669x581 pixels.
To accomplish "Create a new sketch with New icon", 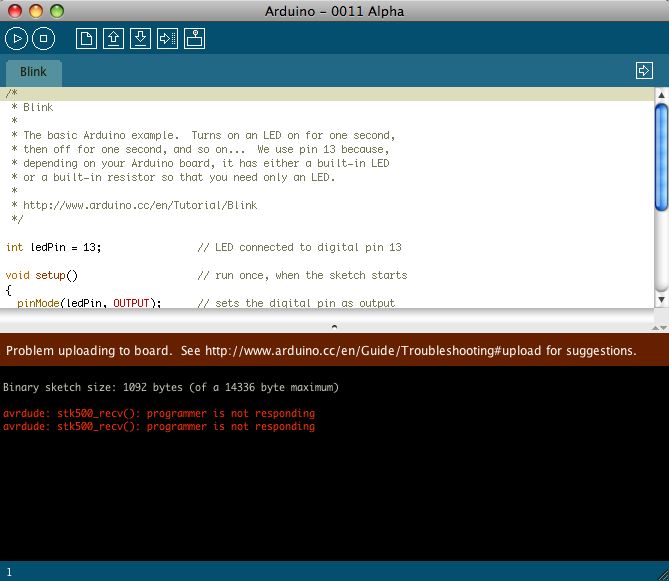I will [88, 39].
